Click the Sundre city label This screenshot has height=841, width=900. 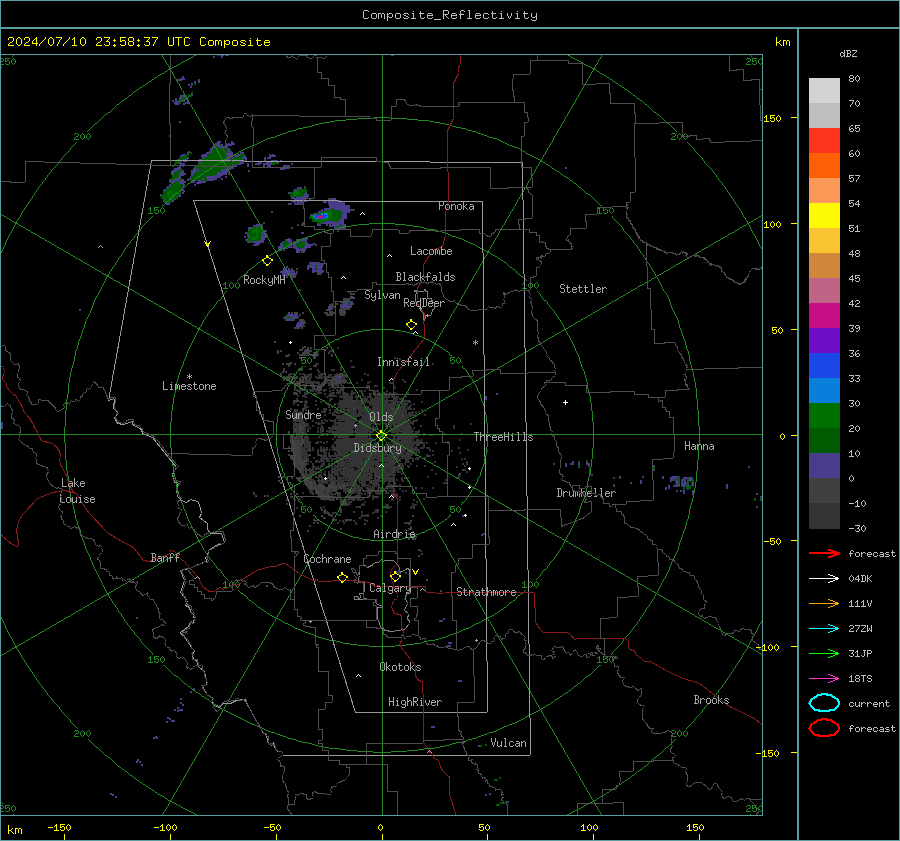[303, 414]
